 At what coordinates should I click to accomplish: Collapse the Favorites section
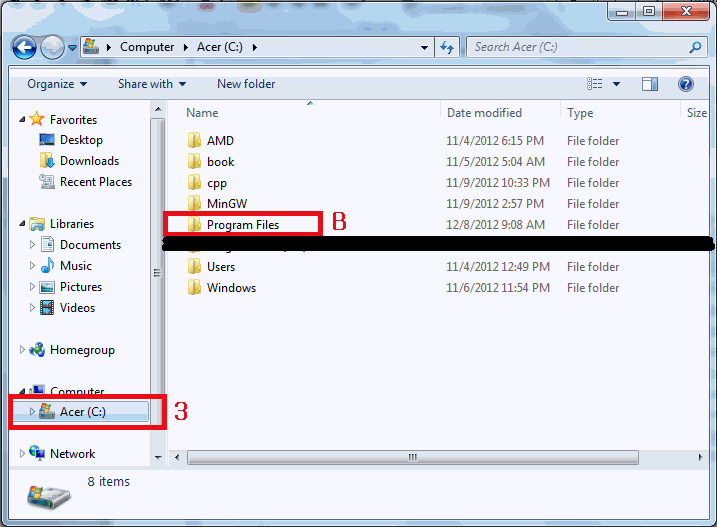[23, 120]
